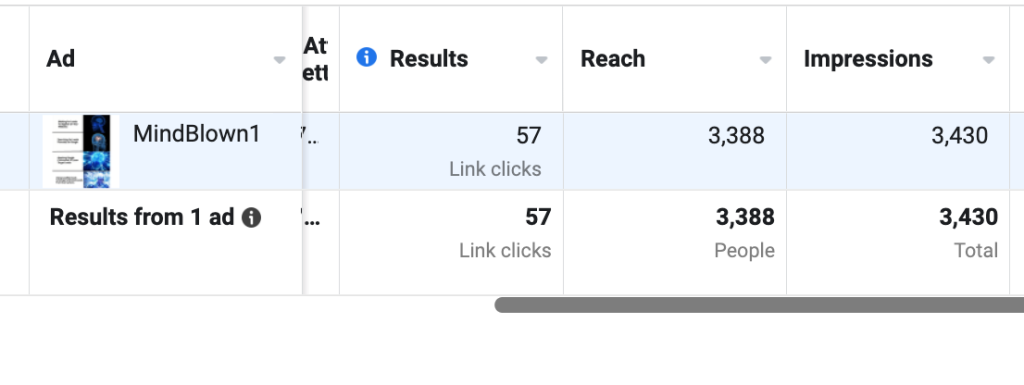Click the truncated Attribution setting column header

[x=316, y=59]
